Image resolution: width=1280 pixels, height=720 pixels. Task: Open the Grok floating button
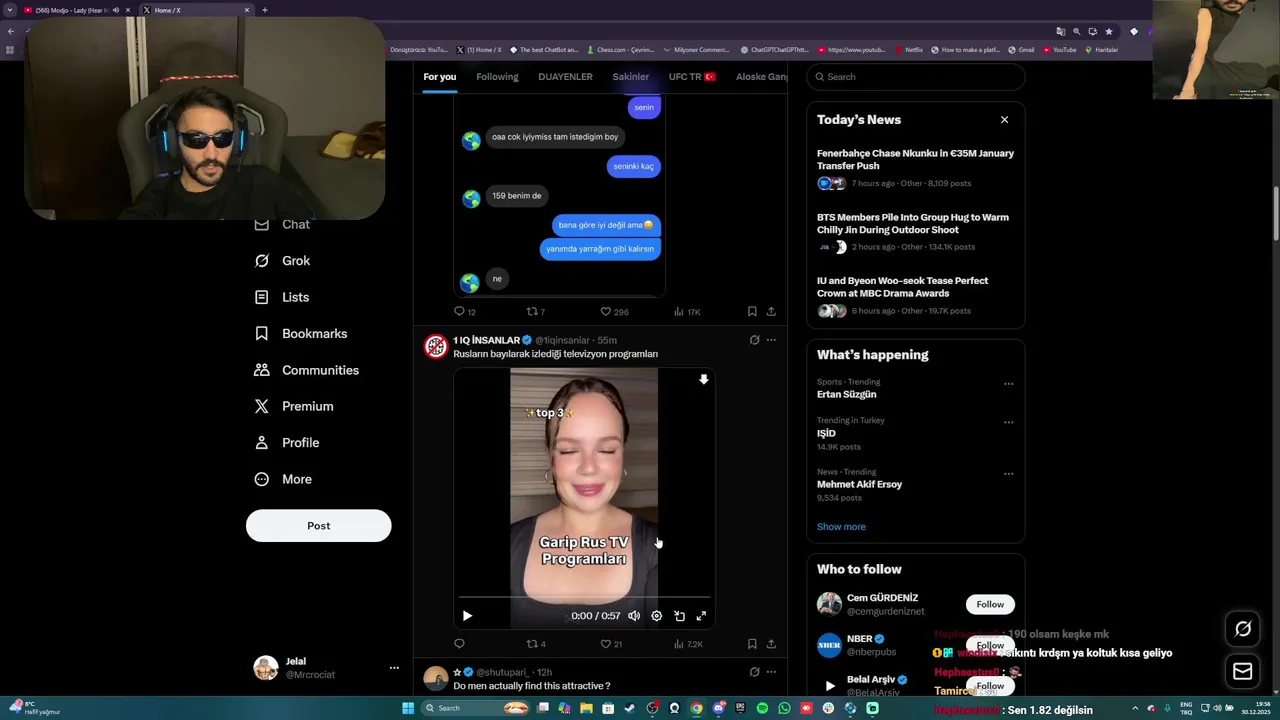click(1243, 629)
